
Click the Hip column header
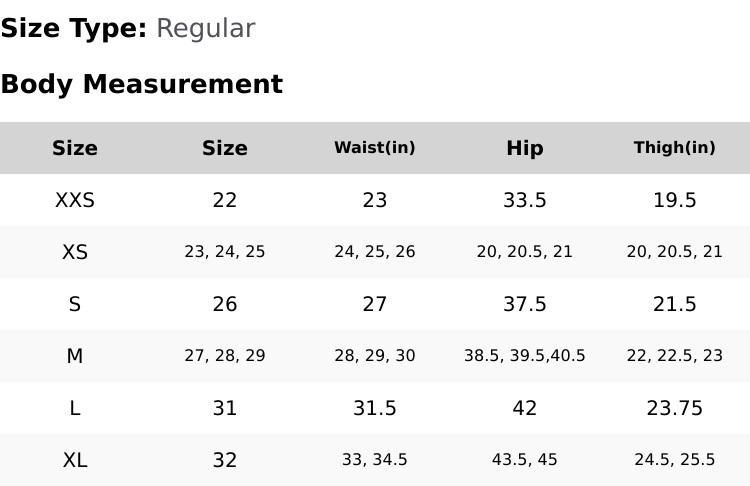point(525,148)
